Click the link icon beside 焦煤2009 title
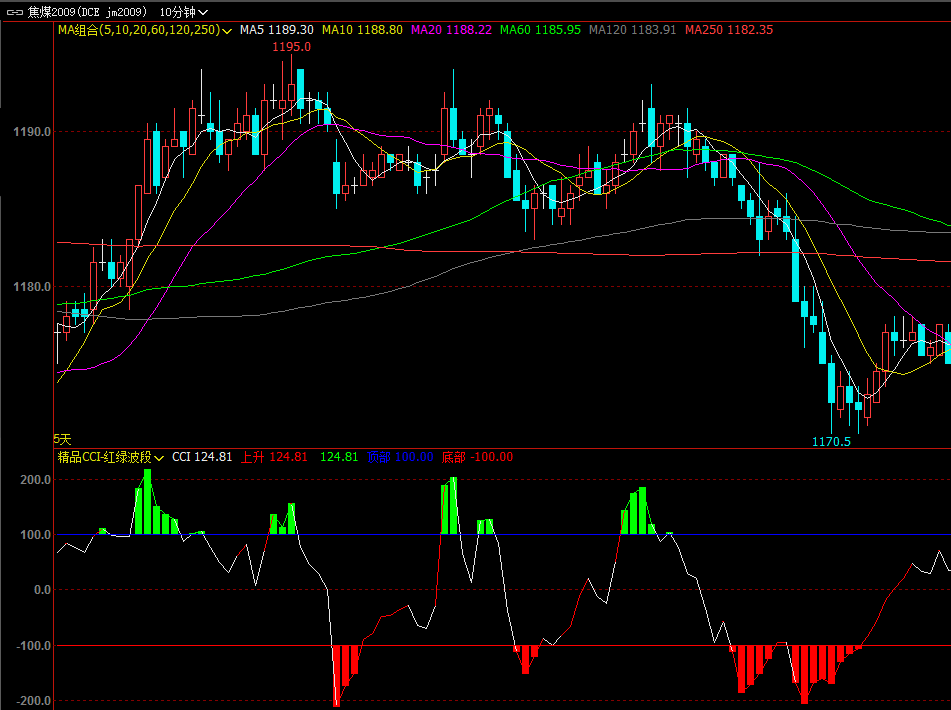 [x=15, y=12]
